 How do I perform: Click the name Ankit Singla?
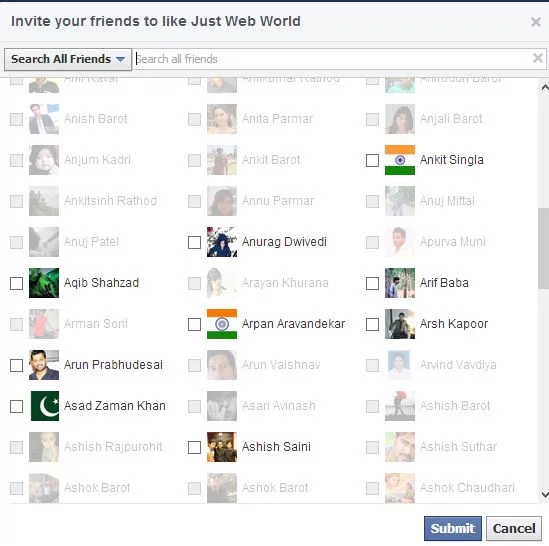point(452,160)
